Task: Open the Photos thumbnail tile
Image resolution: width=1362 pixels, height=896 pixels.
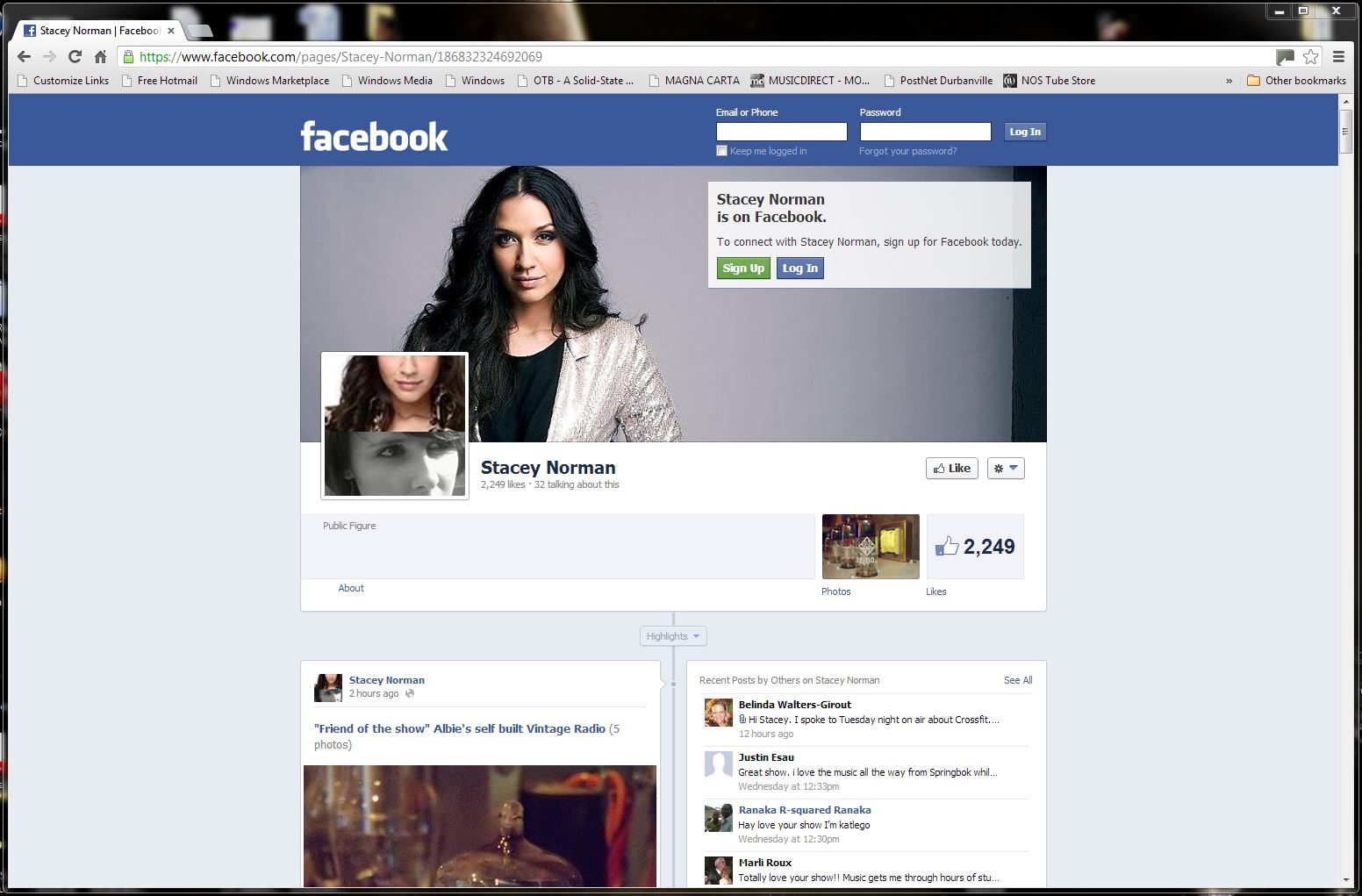Action: tap(871, 547)
